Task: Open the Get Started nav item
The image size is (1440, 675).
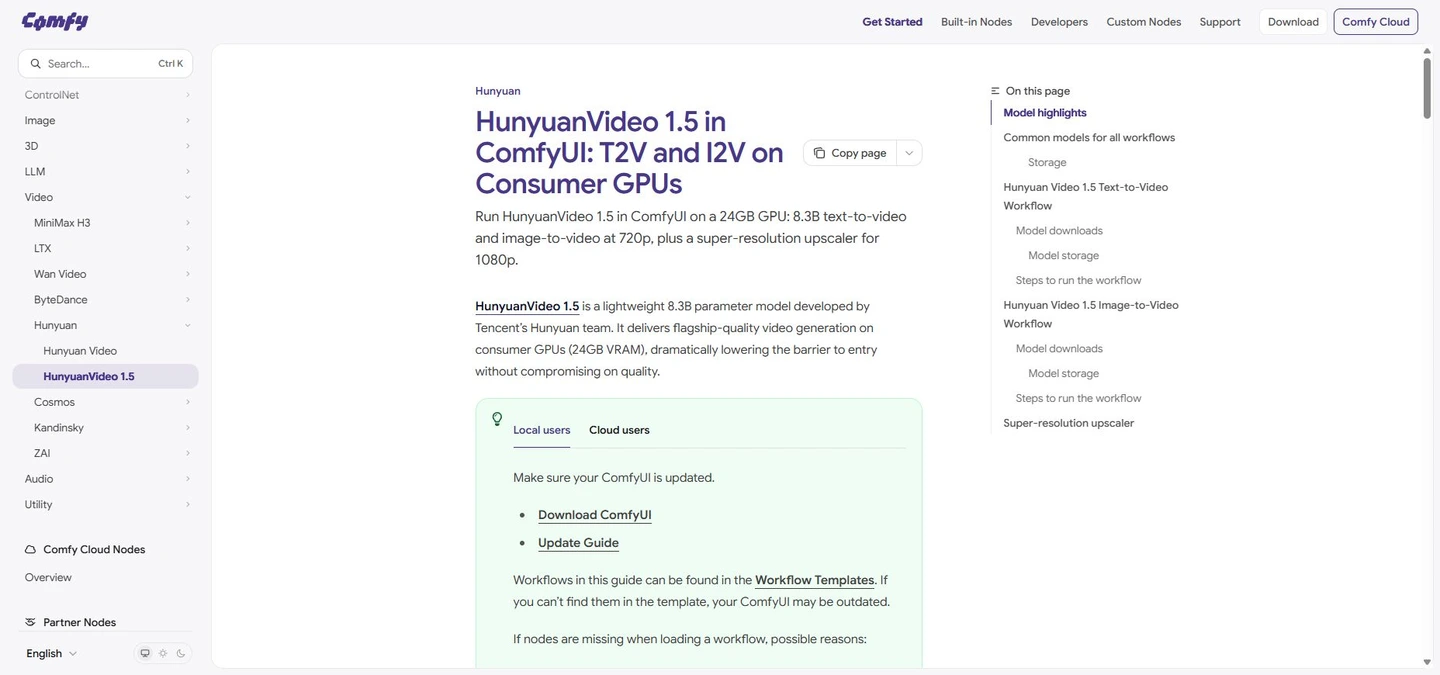Action: [x=892, y=22]
